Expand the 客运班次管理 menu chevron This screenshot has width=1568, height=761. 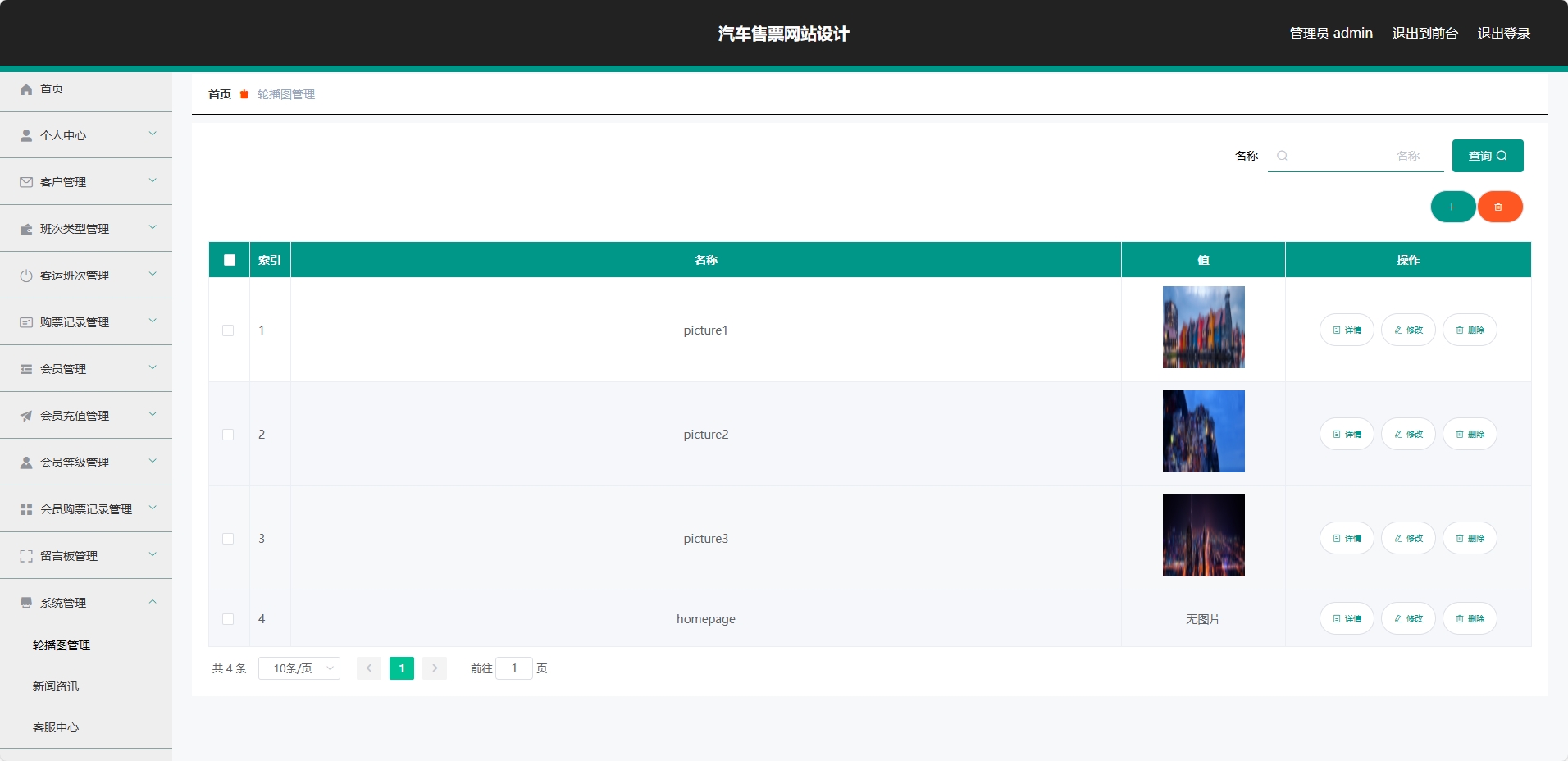tap(153, 274)
